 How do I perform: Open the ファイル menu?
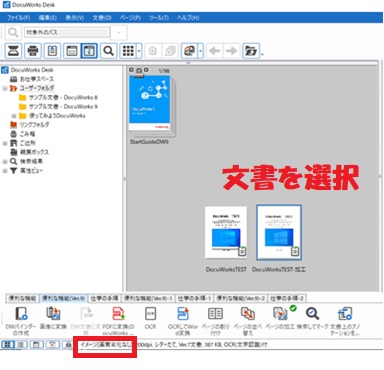tap(19, 18)
